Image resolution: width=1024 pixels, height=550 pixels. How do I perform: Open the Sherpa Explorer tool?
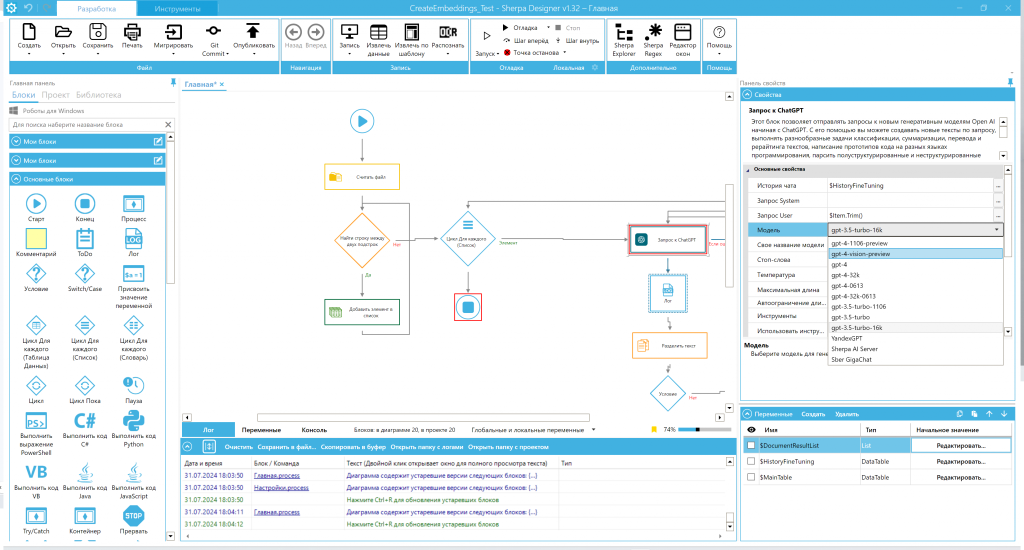pyautogui.click(x=624, y=38)
